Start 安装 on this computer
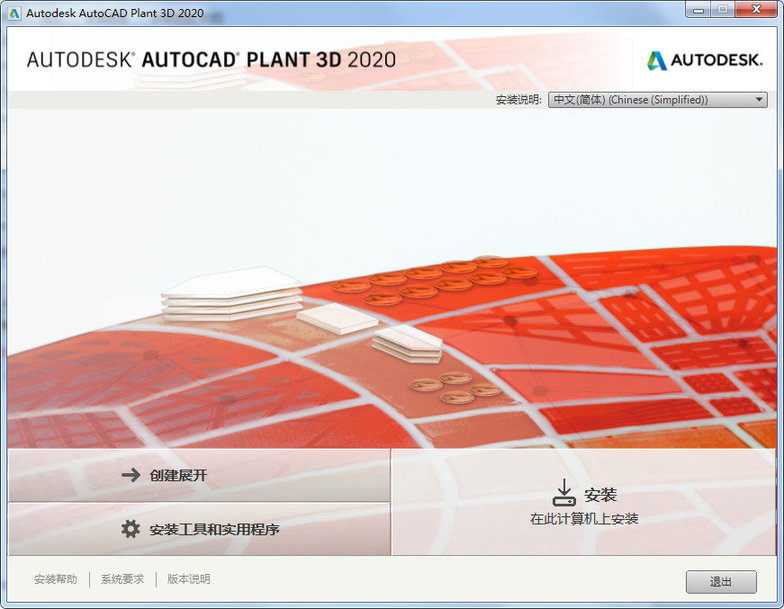 (x=584, y=502)
